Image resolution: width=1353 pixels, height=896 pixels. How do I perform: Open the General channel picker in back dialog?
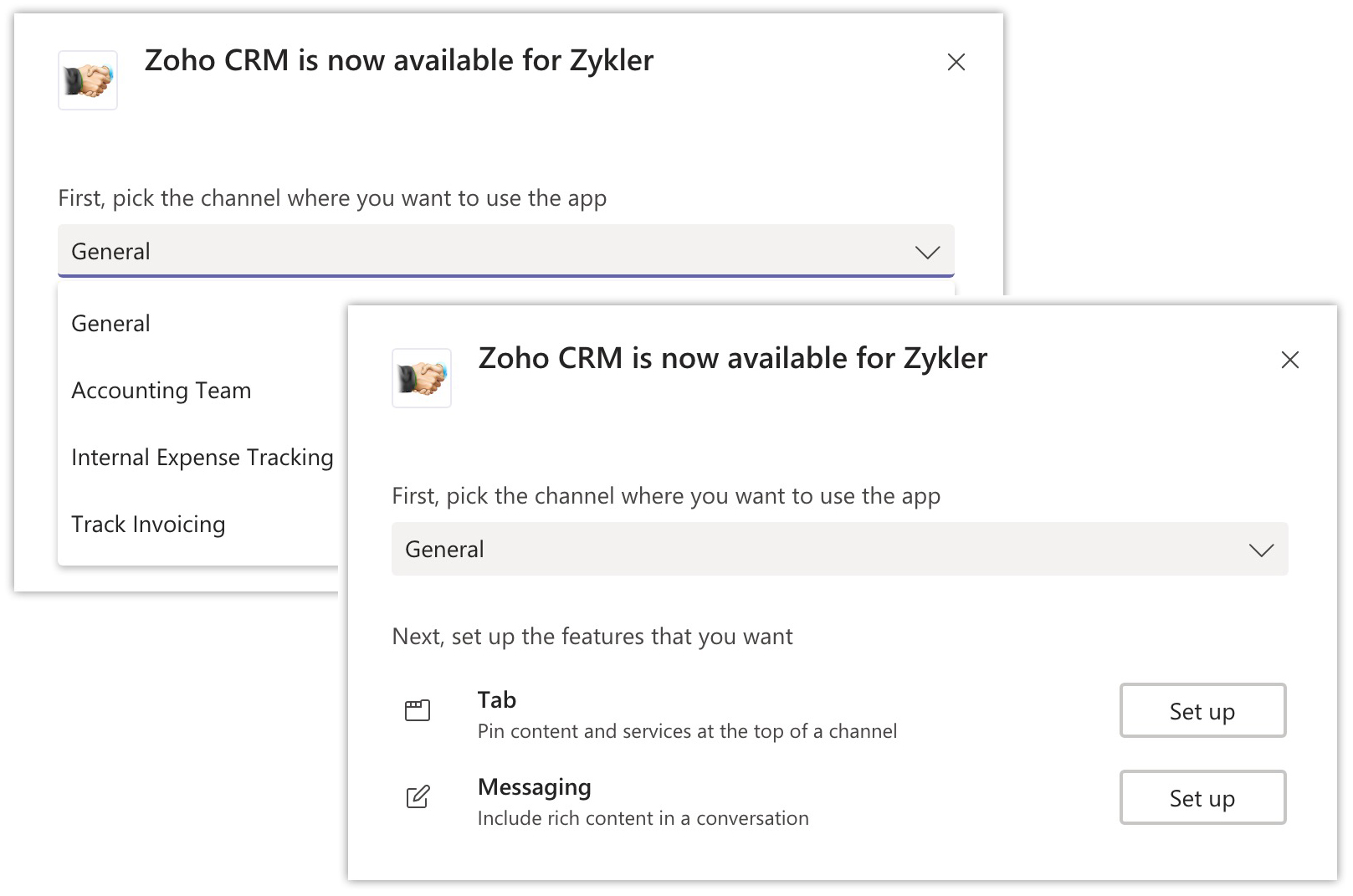tap(506, 251)
